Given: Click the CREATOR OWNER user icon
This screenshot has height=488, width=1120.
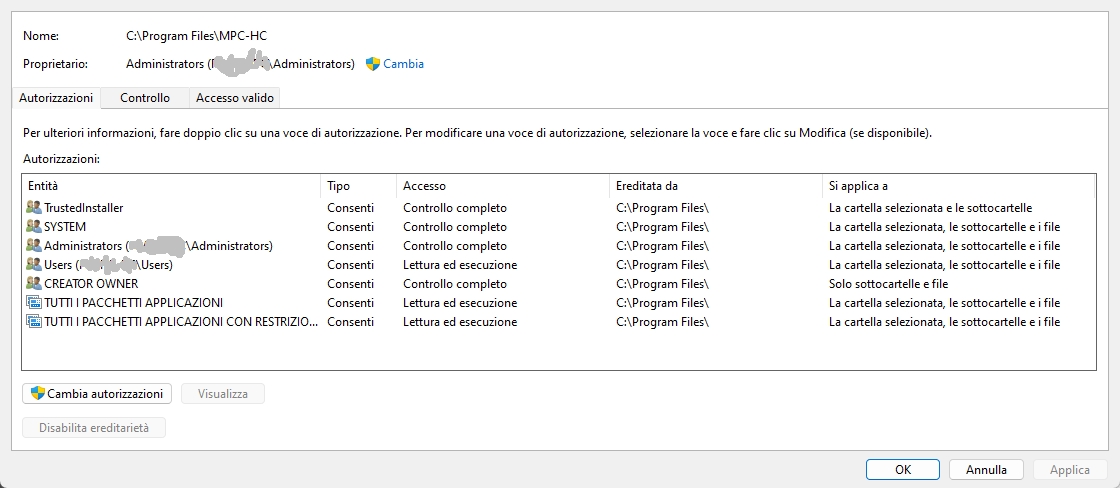Looking at the screenshot, I should pos(34,284).
